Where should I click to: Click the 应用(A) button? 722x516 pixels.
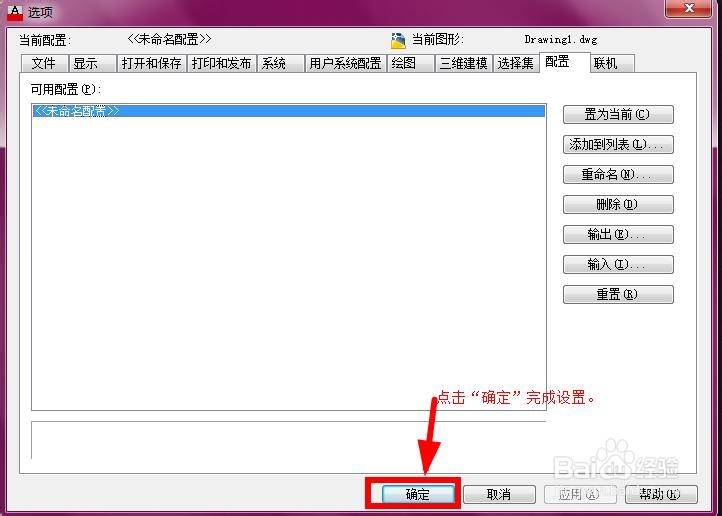pyautogui.click(x=580, y=494)
